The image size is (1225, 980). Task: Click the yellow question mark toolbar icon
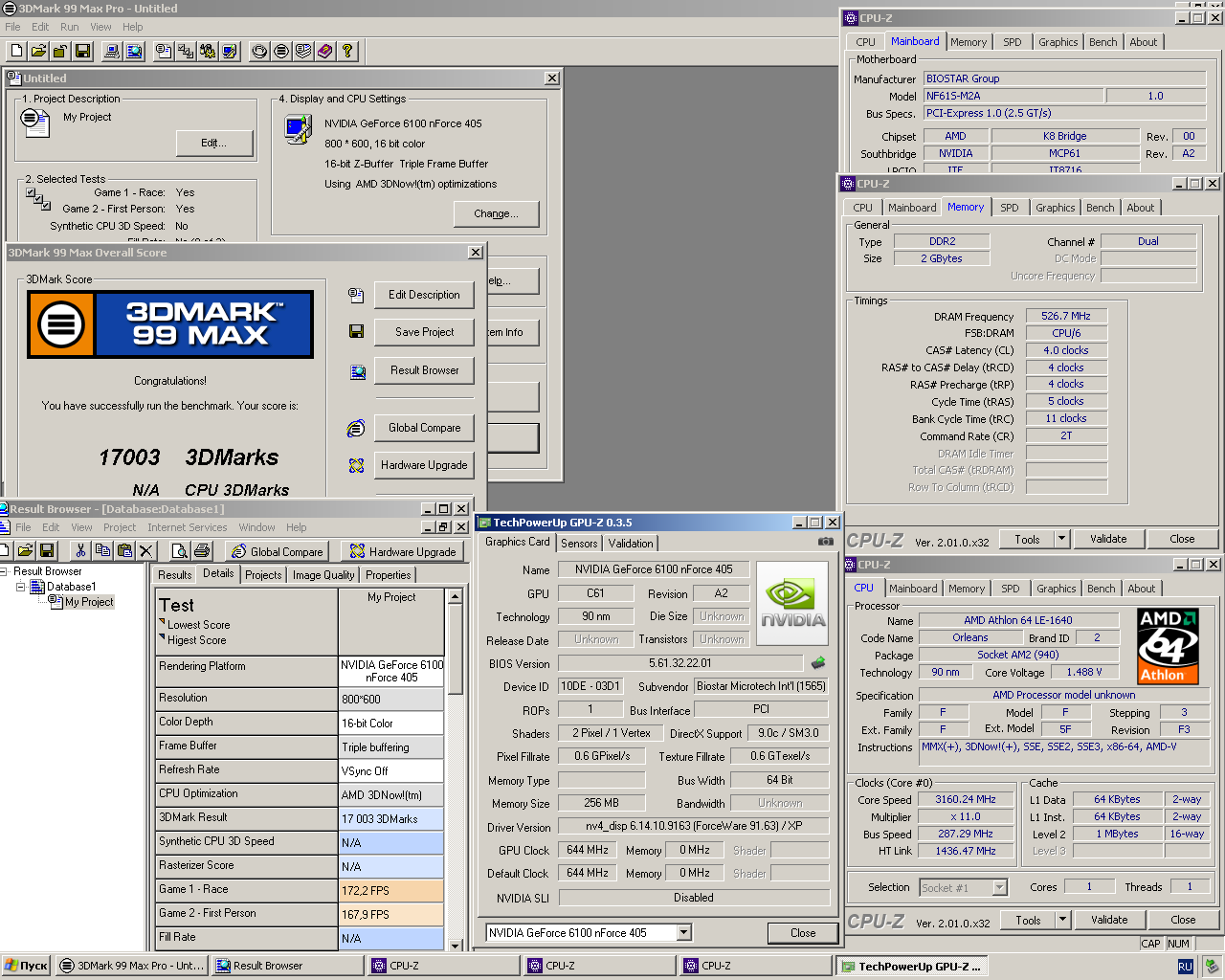[347, 51]
